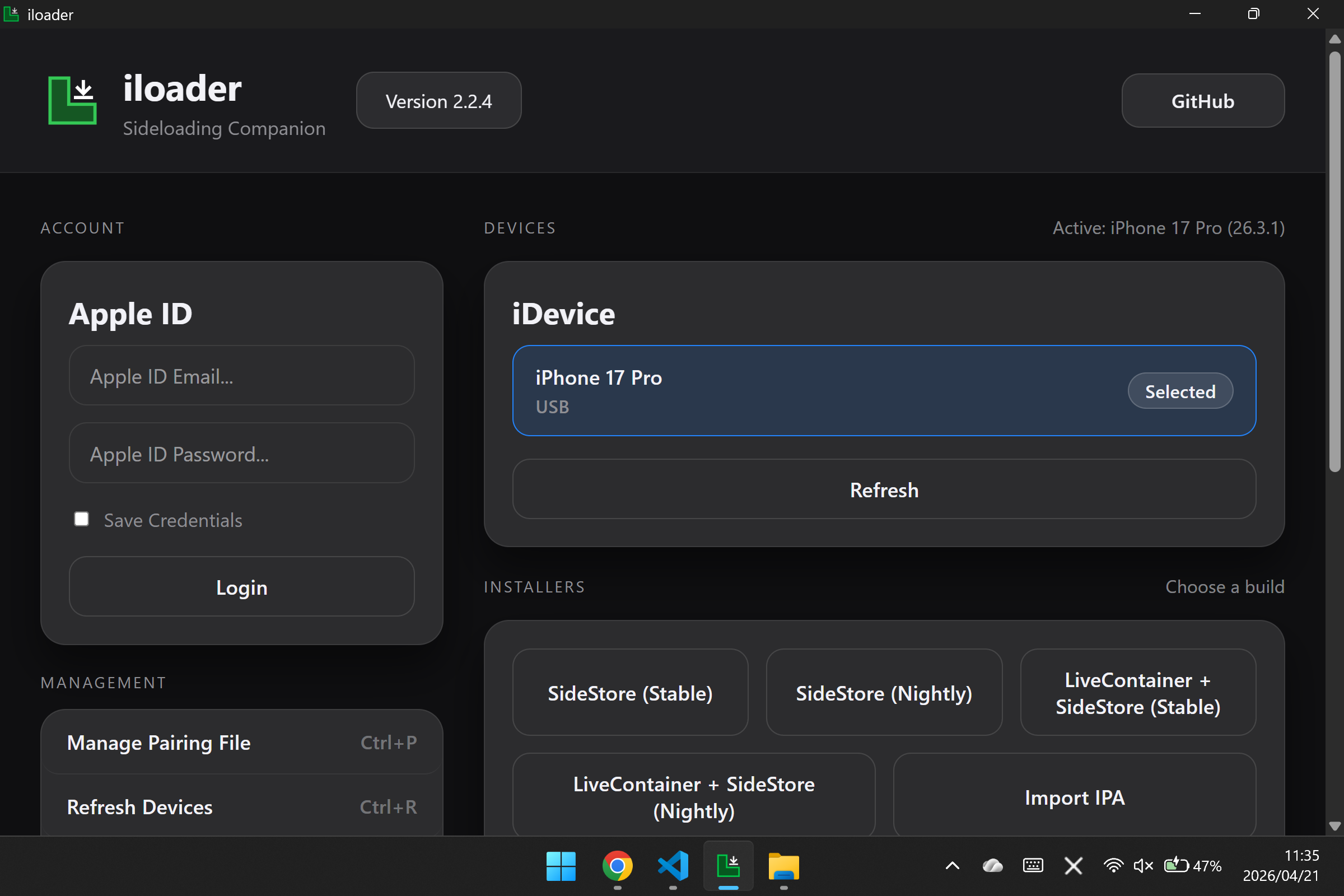
Task: Restore down the iloader window
Action: tap(1253, 13)
